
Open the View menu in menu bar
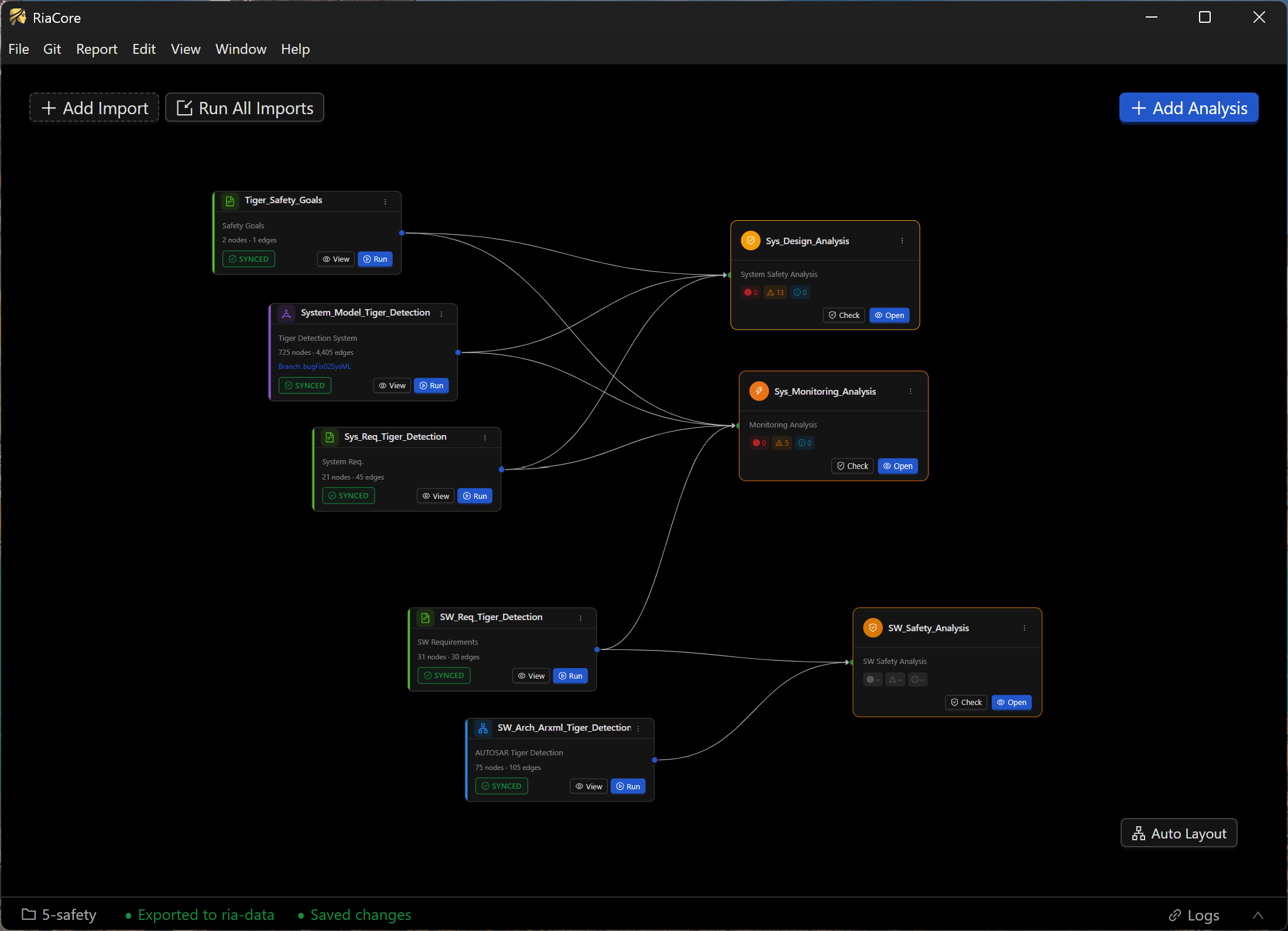186,49
